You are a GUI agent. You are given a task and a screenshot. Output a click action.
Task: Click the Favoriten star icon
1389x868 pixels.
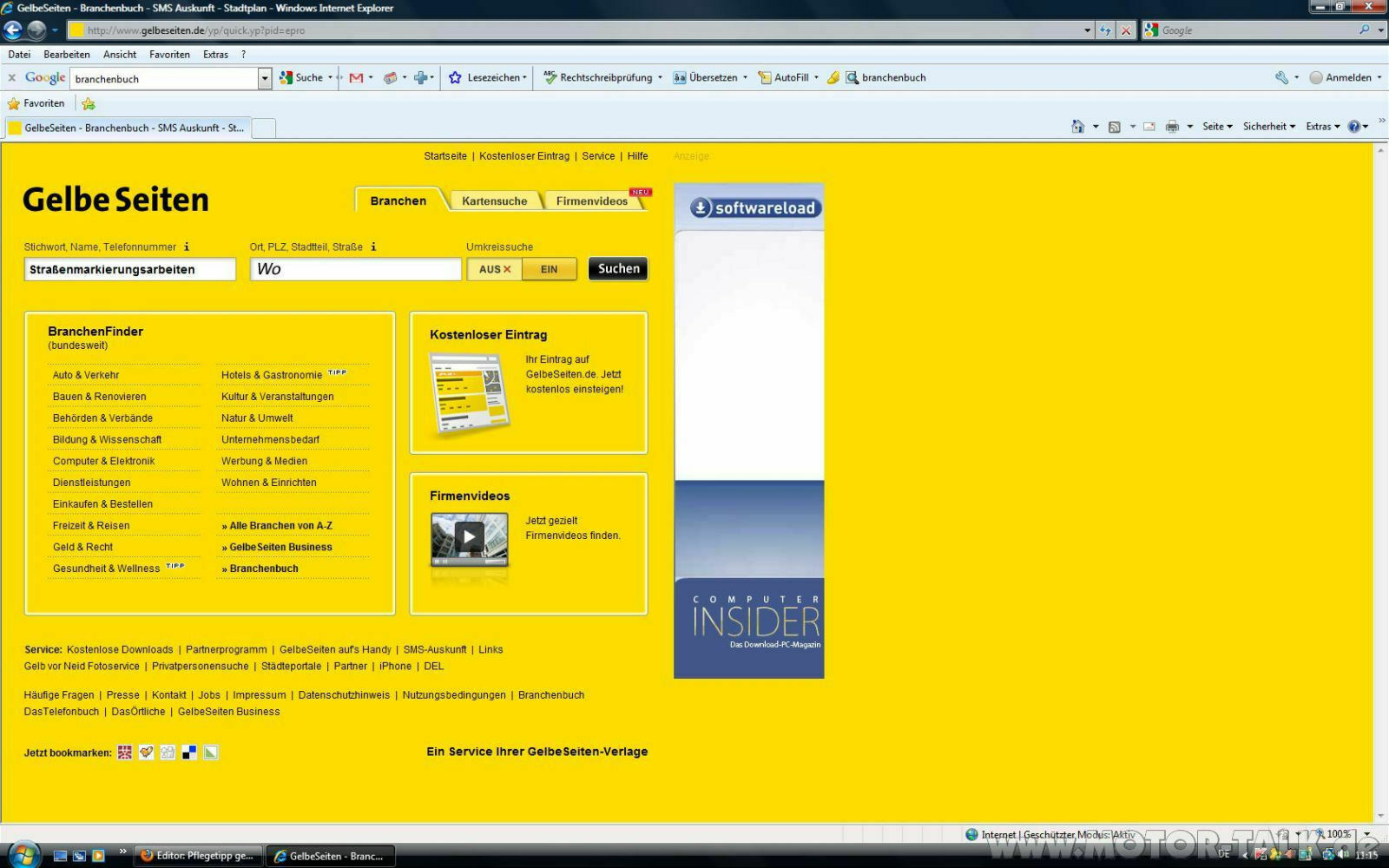click(14, 103)
